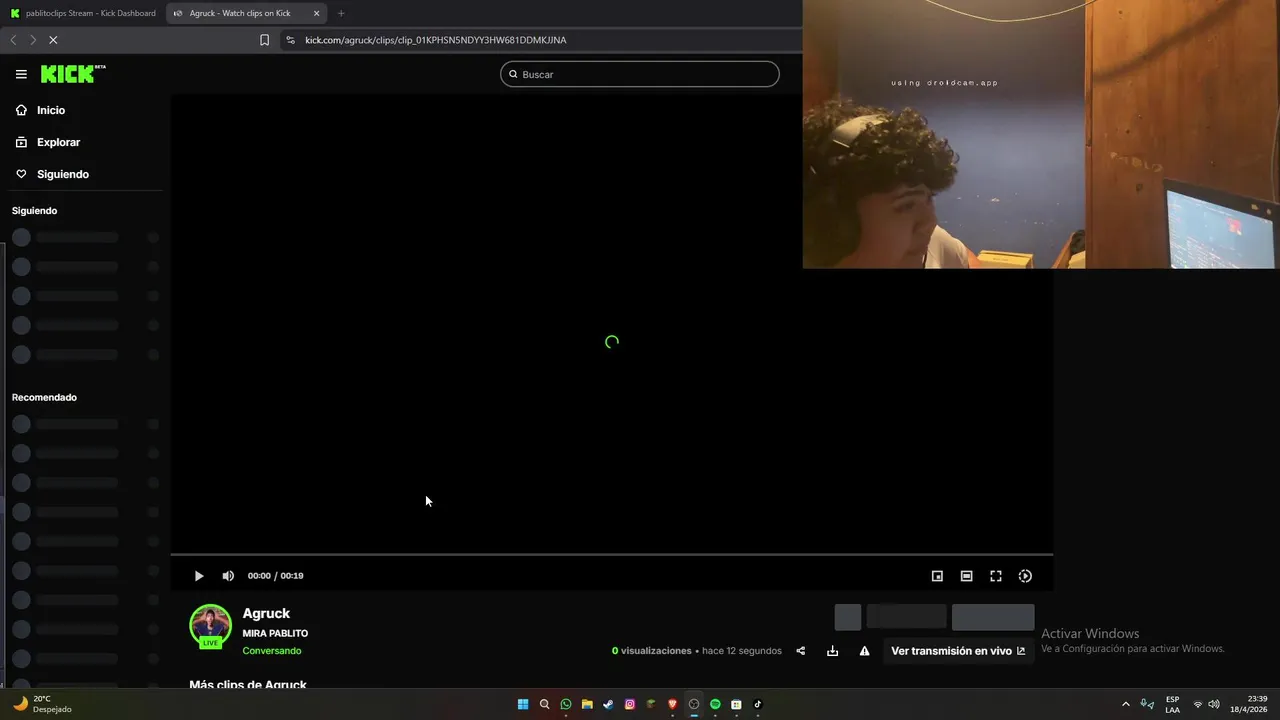Screen dimensions: 1280x720
Task: Mute the clip volume
Action: 228,576
